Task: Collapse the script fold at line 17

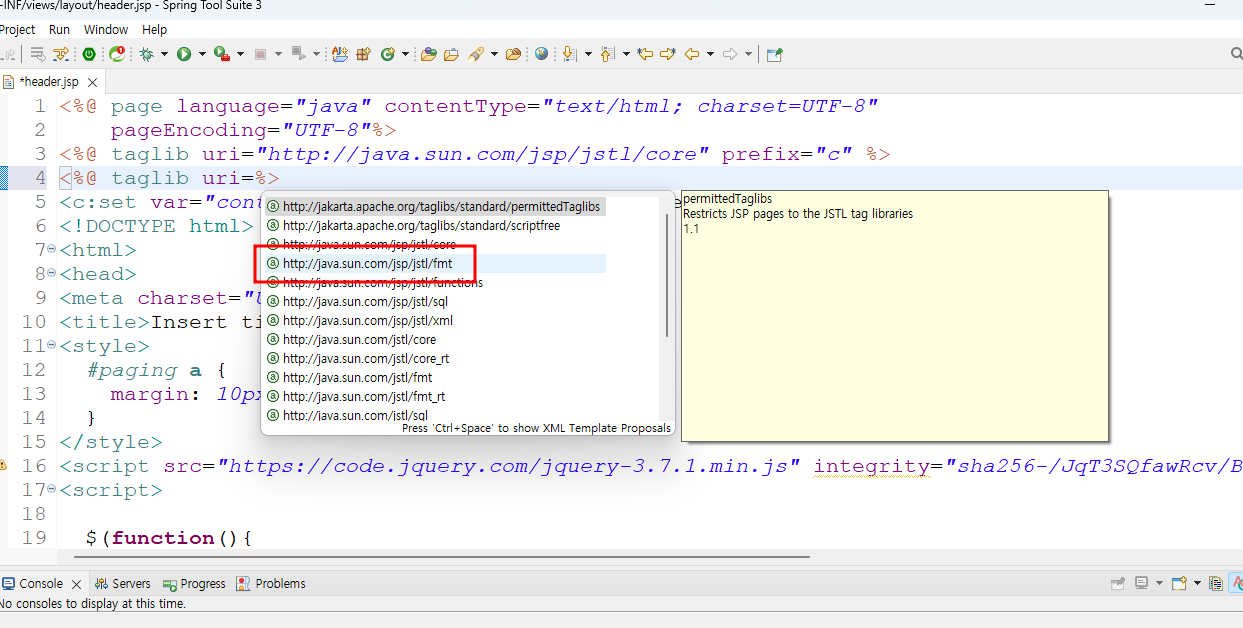Action: coord(51,489)
